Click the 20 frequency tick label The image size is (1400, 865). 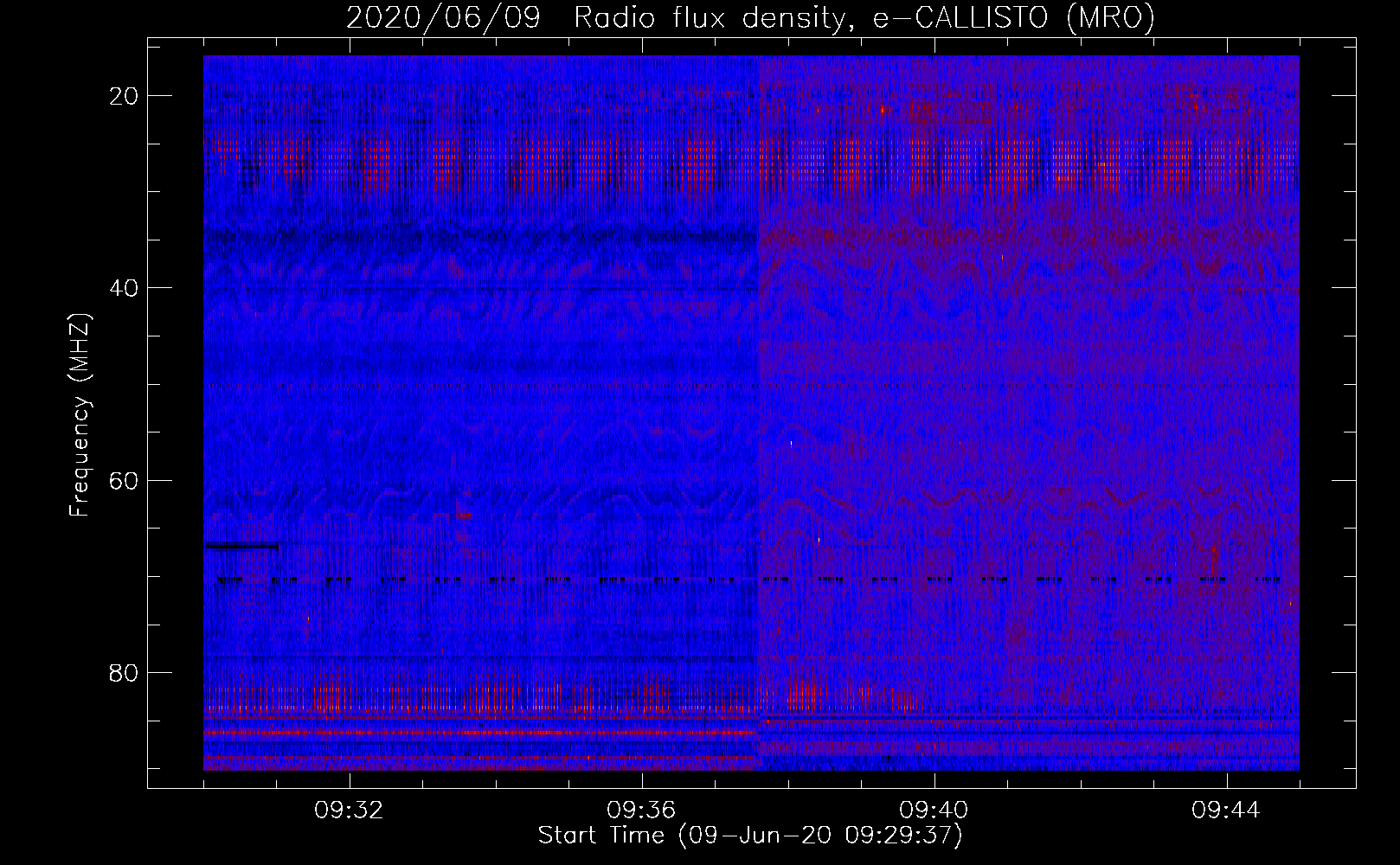click(x=125, y=96)
